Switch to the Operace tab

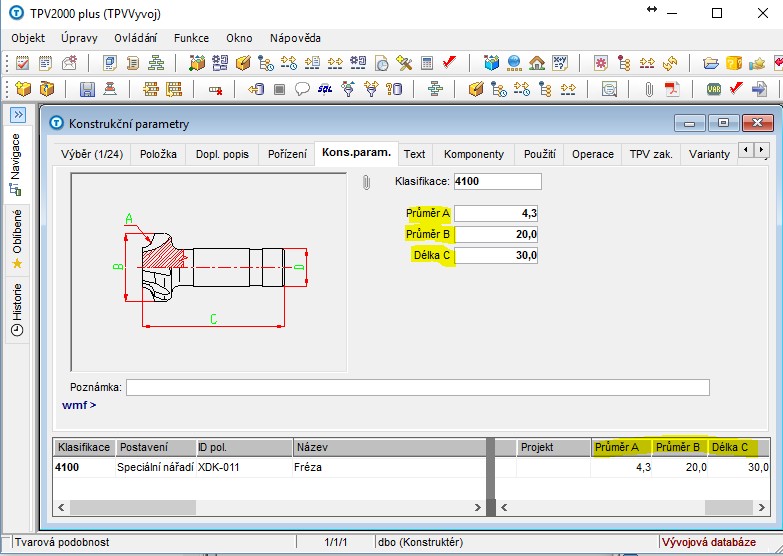[x=593, y=154]
